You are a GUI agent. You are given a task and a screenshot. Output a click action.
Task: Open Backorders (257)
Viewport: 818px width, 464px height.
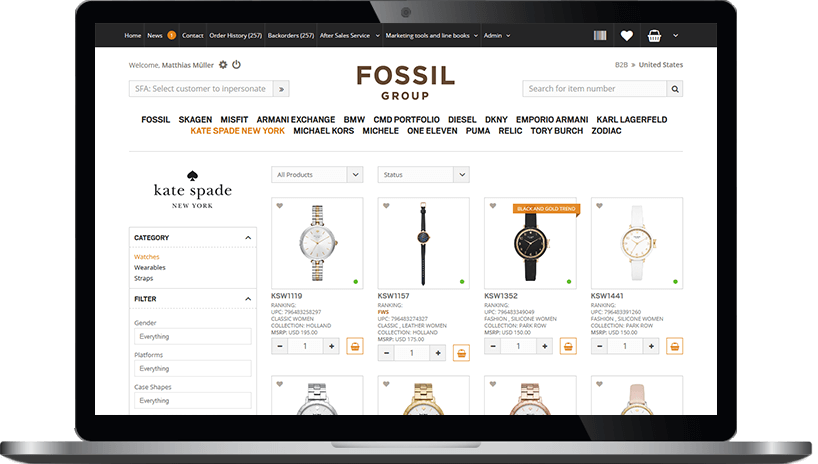(291, 35)
